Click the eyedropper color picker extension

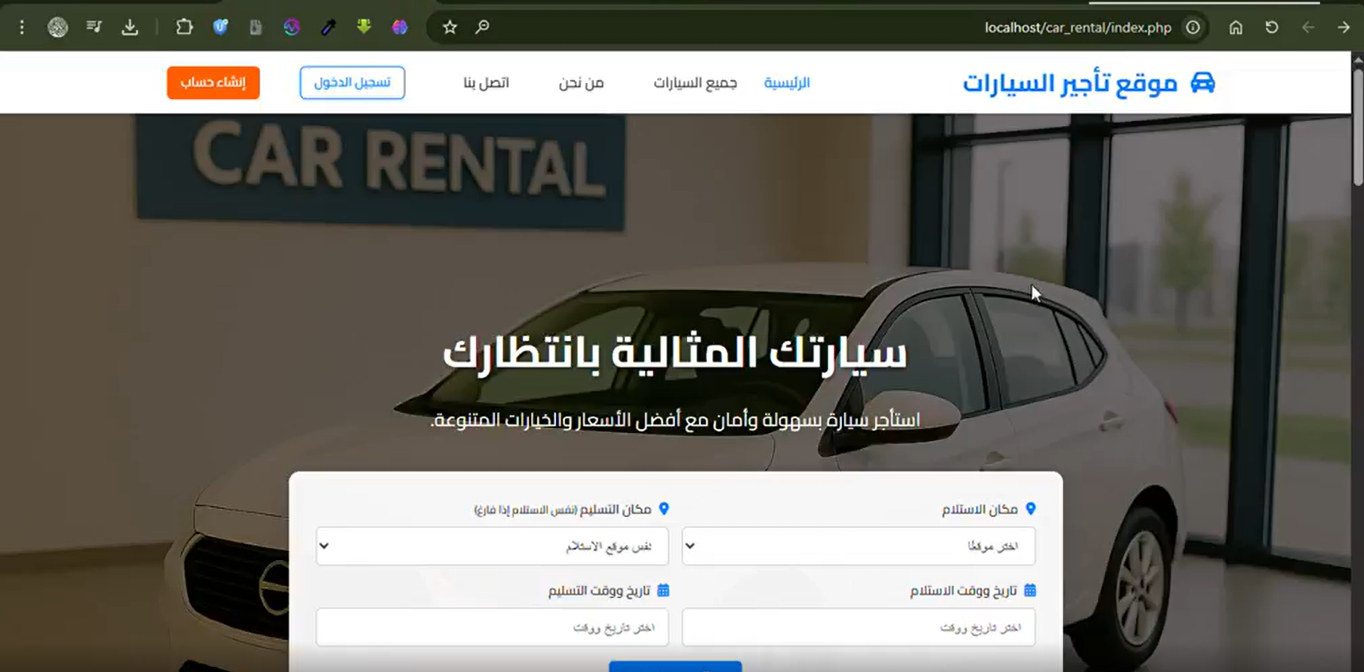point(328,27)
